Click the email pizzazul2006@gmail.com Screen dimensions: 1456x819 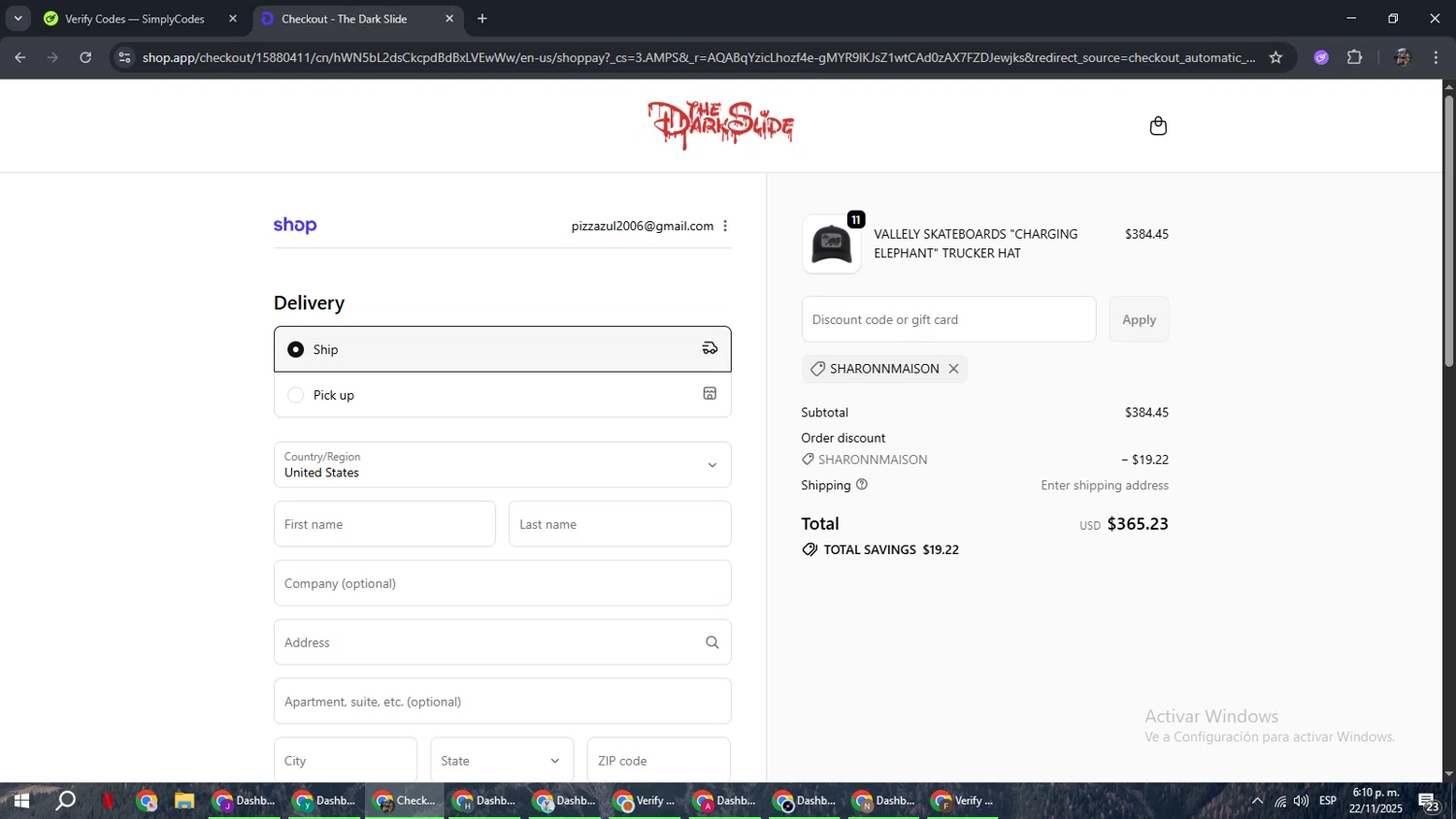(x=643, y=226)
